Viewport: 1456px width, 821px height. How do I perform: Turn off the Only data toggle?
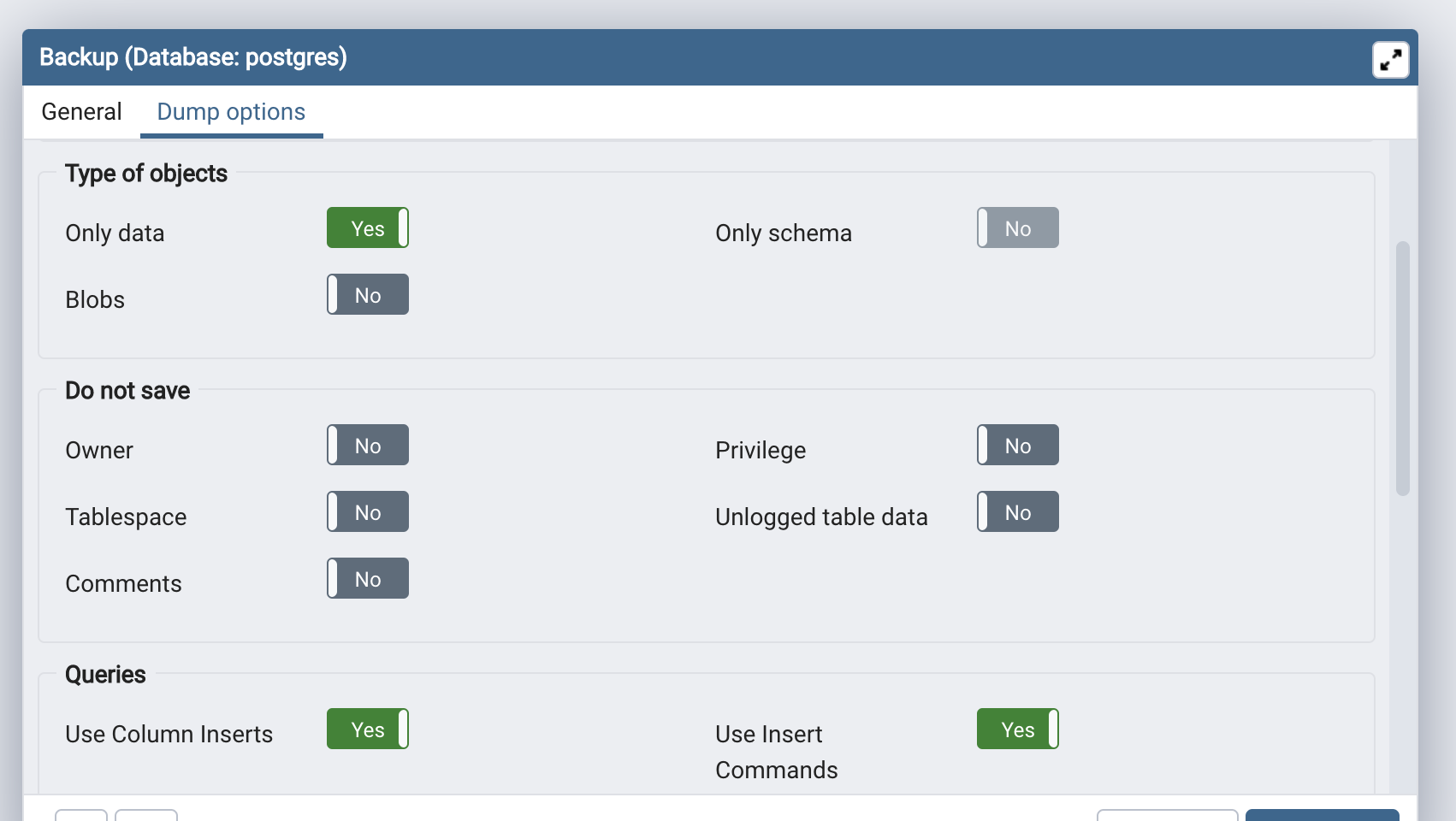[368, 228]
